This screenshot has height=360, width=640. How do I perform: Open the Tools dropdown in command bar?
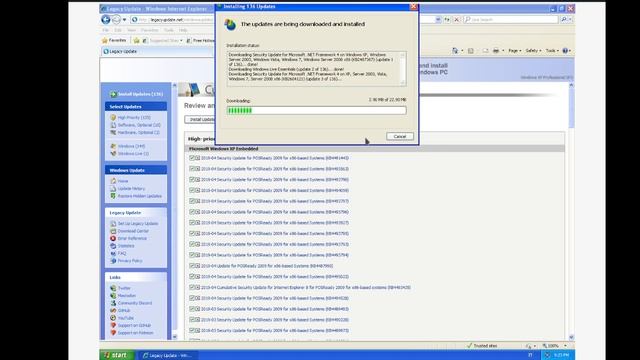tap(551, 51)
